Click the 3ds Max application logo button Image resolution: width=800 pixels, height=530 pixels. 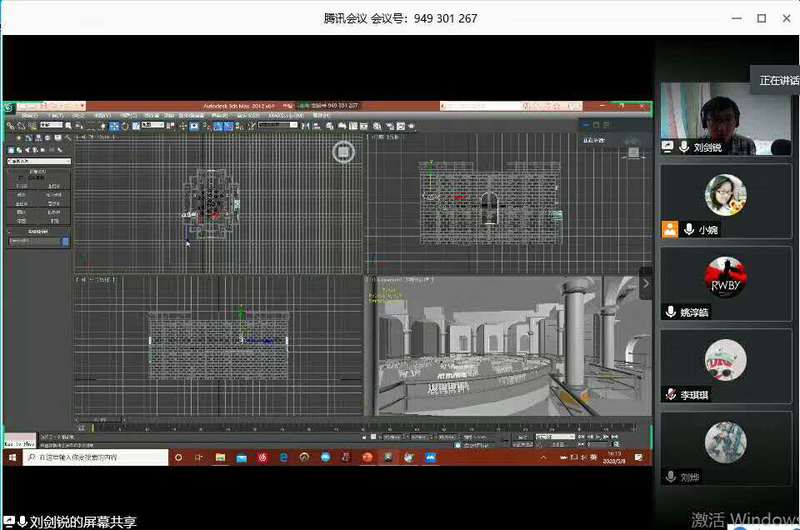coord(10,106)
